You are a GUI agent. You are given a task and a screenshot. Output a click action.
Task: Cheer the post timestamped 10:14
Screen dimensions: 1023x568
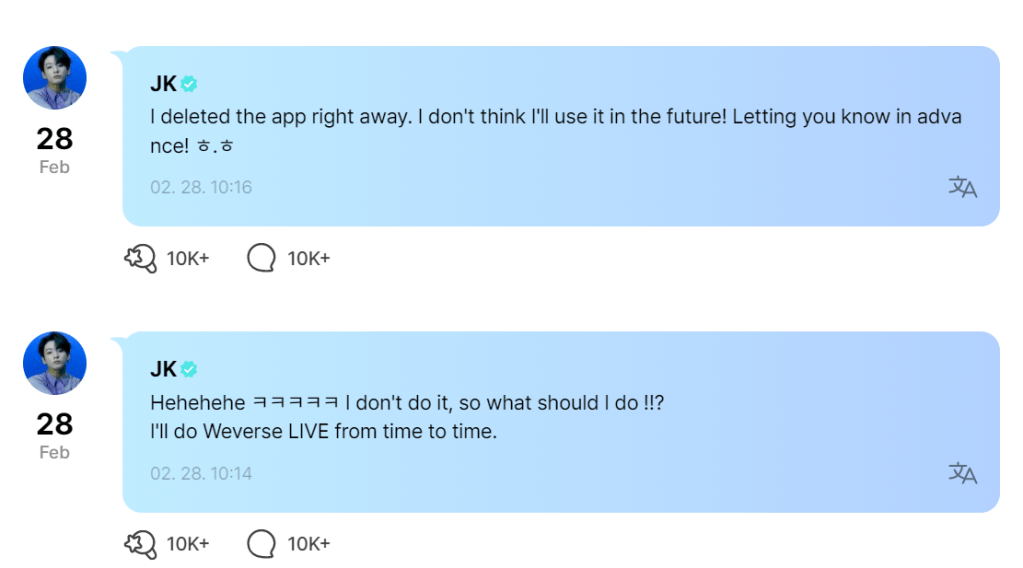click(x=140, y=544)
